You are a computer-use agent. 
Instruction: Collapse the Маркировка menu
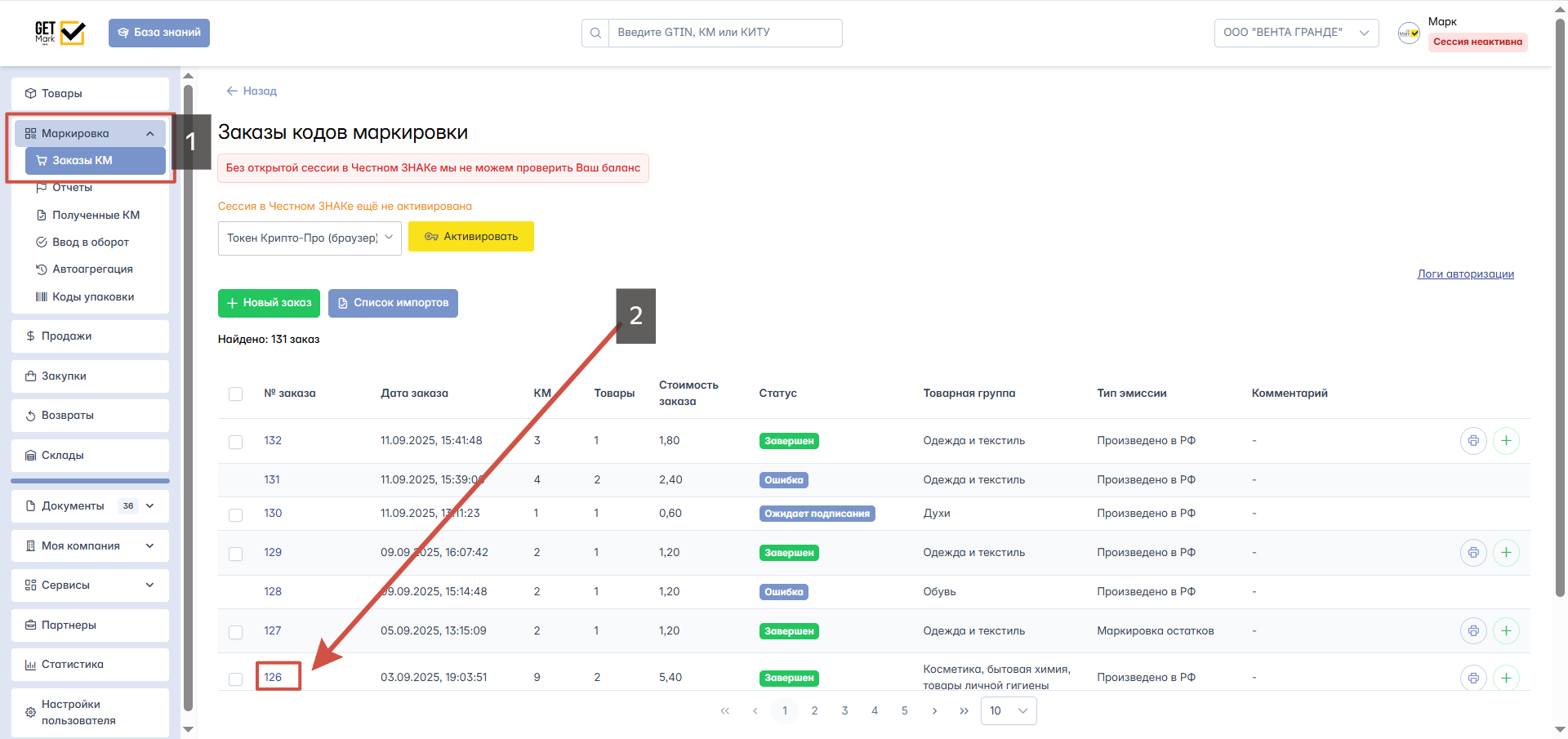pos(90,133)
